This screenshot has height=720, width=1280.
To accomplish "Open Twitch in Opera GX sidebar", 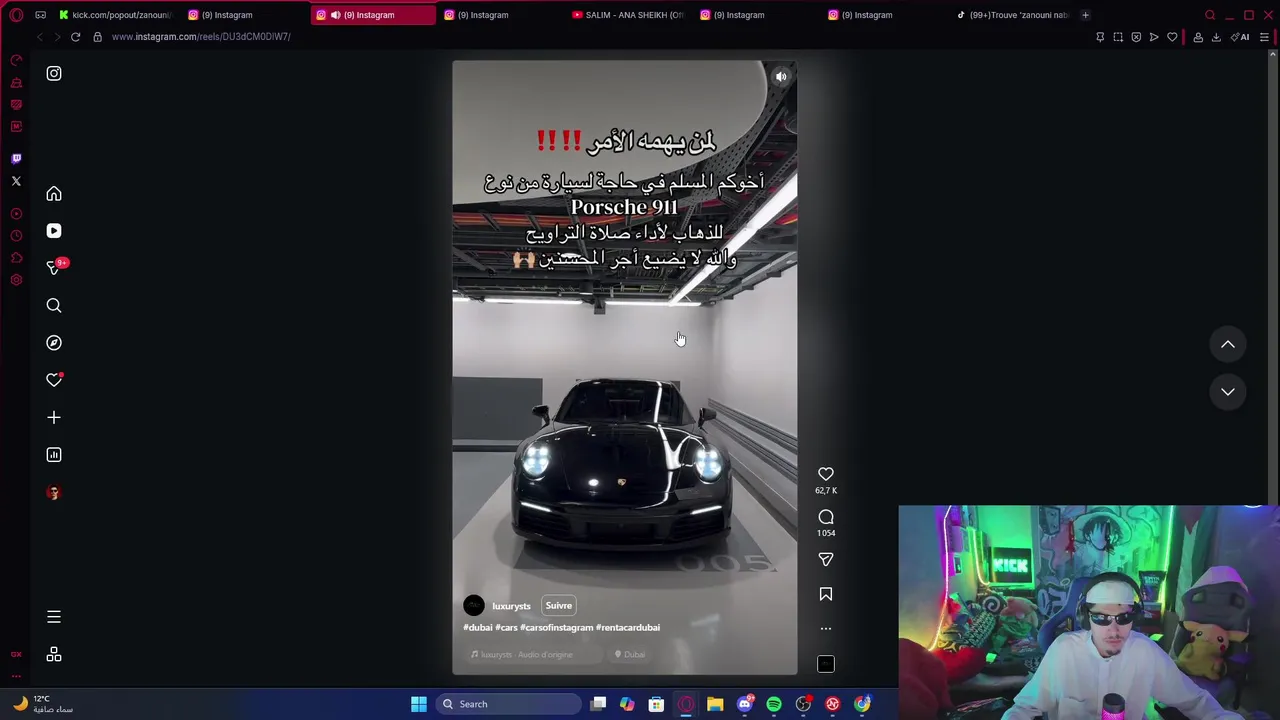I will pyautogui.click(x=16, y=159).
